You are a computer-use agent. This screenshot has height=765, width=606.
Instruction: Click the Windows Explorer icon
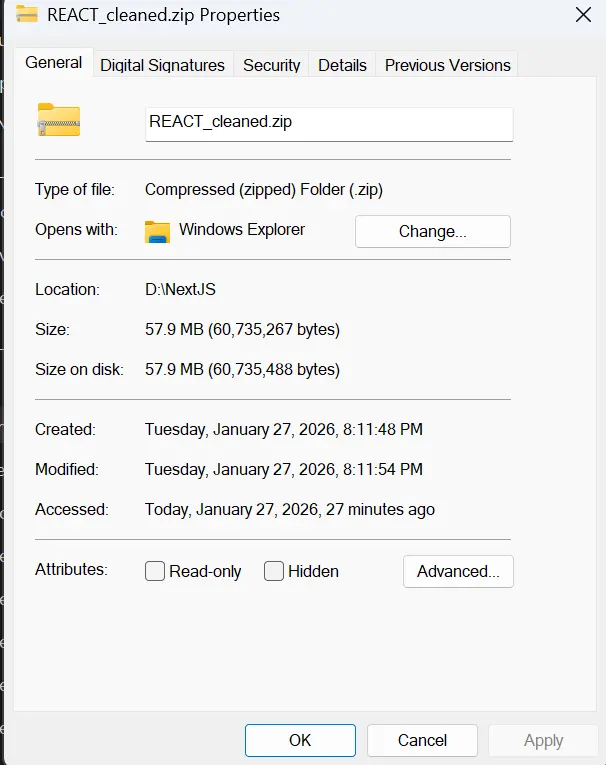[157, 231]
